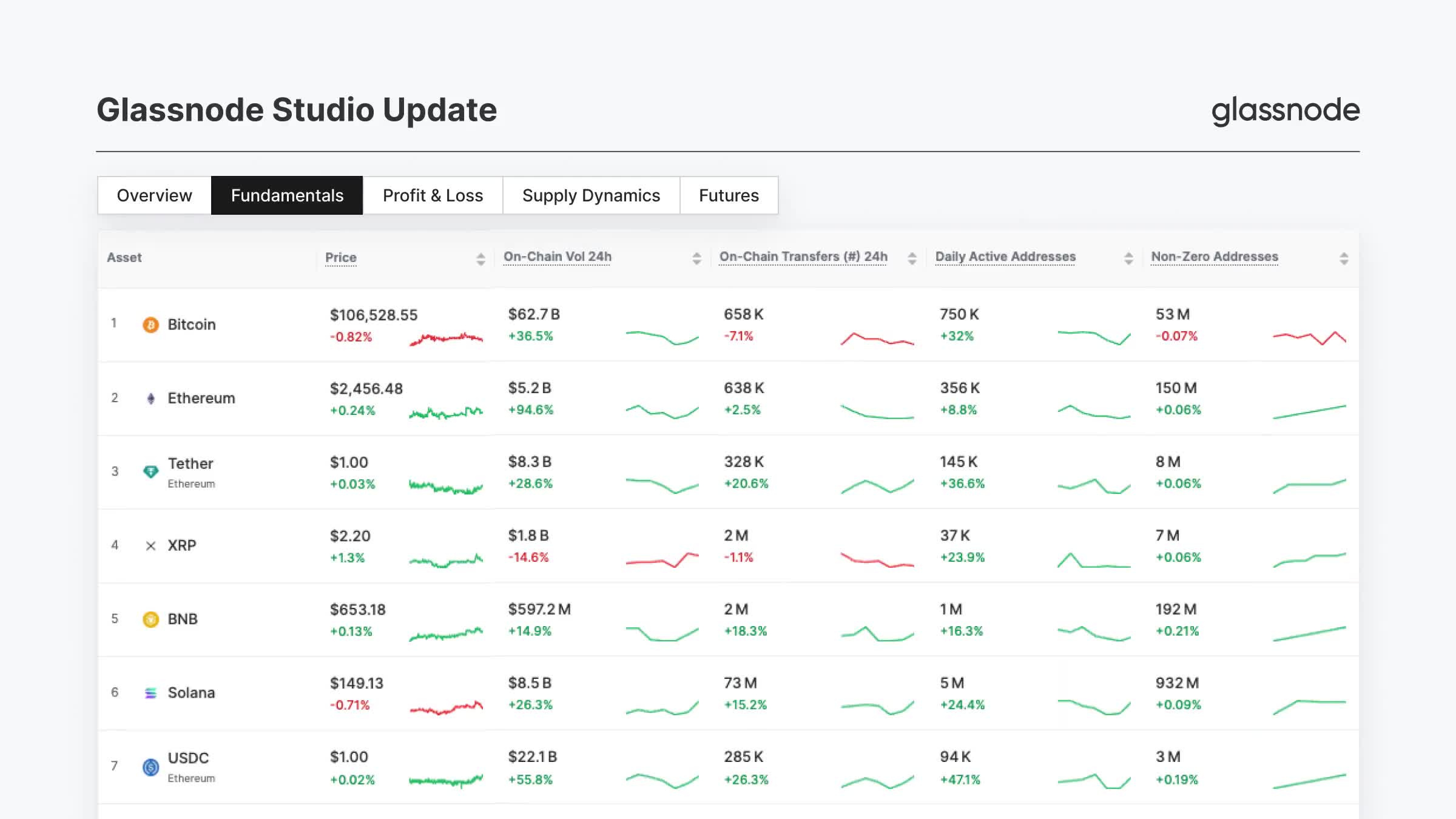The width and height of the screenshot is (1456, 819).
Task: Expand the Asset column sort options
Action: 124,257
